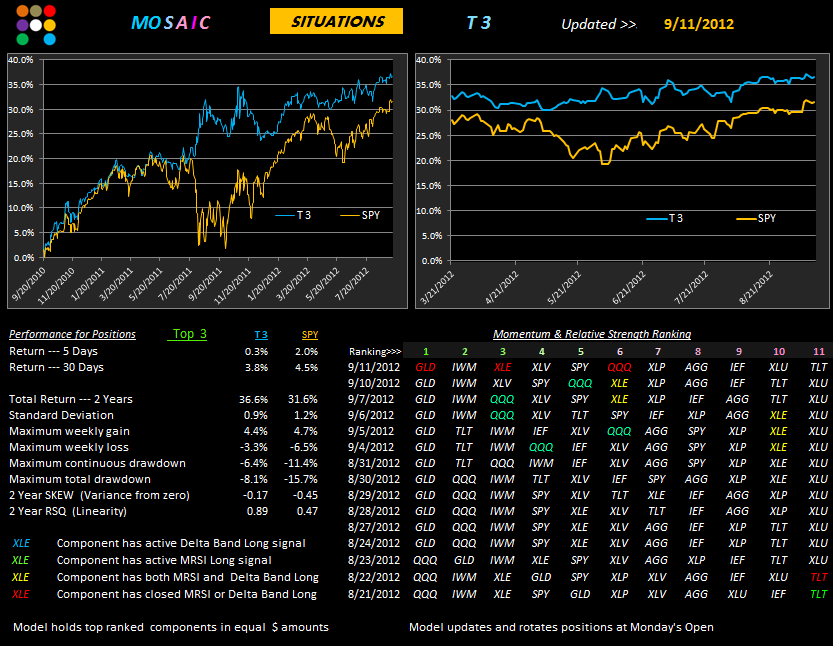The width and height of the screenshot is (833, 646).
Task: Click the green dot in the Mosaic logo
Action: tap(22, 39)
